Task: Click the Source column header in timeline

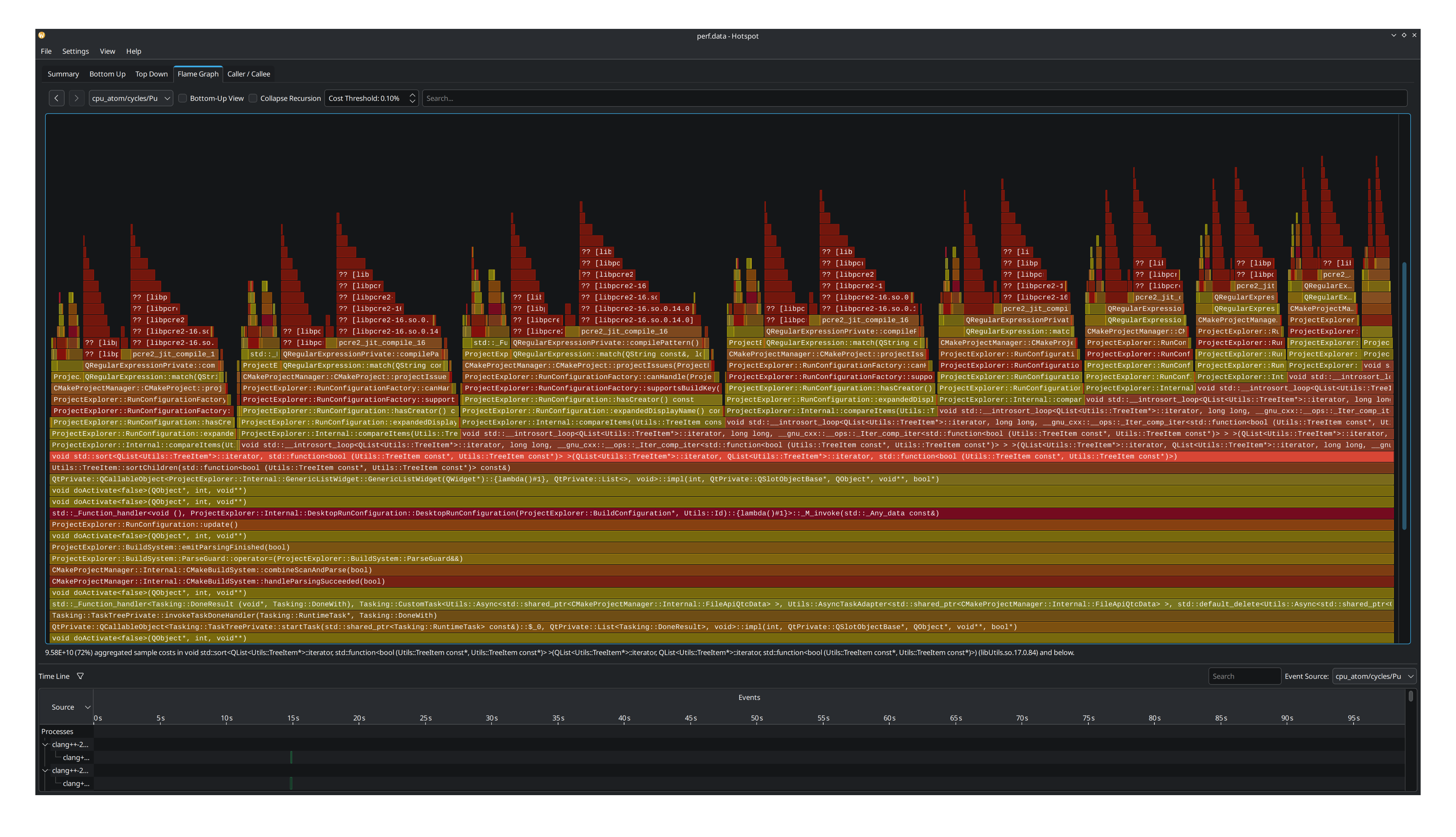Action: (x=63, y=707)
